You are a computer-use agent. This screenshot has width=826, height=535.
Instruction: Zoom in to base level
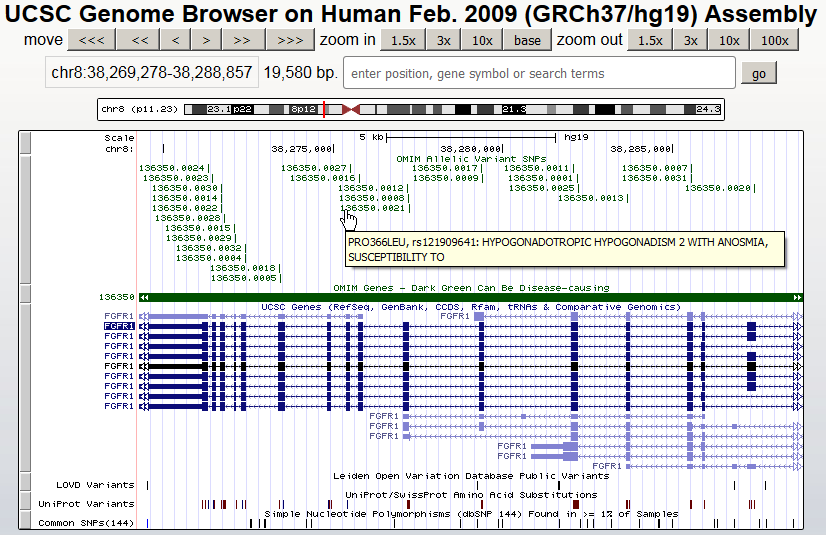coord(527,40)
